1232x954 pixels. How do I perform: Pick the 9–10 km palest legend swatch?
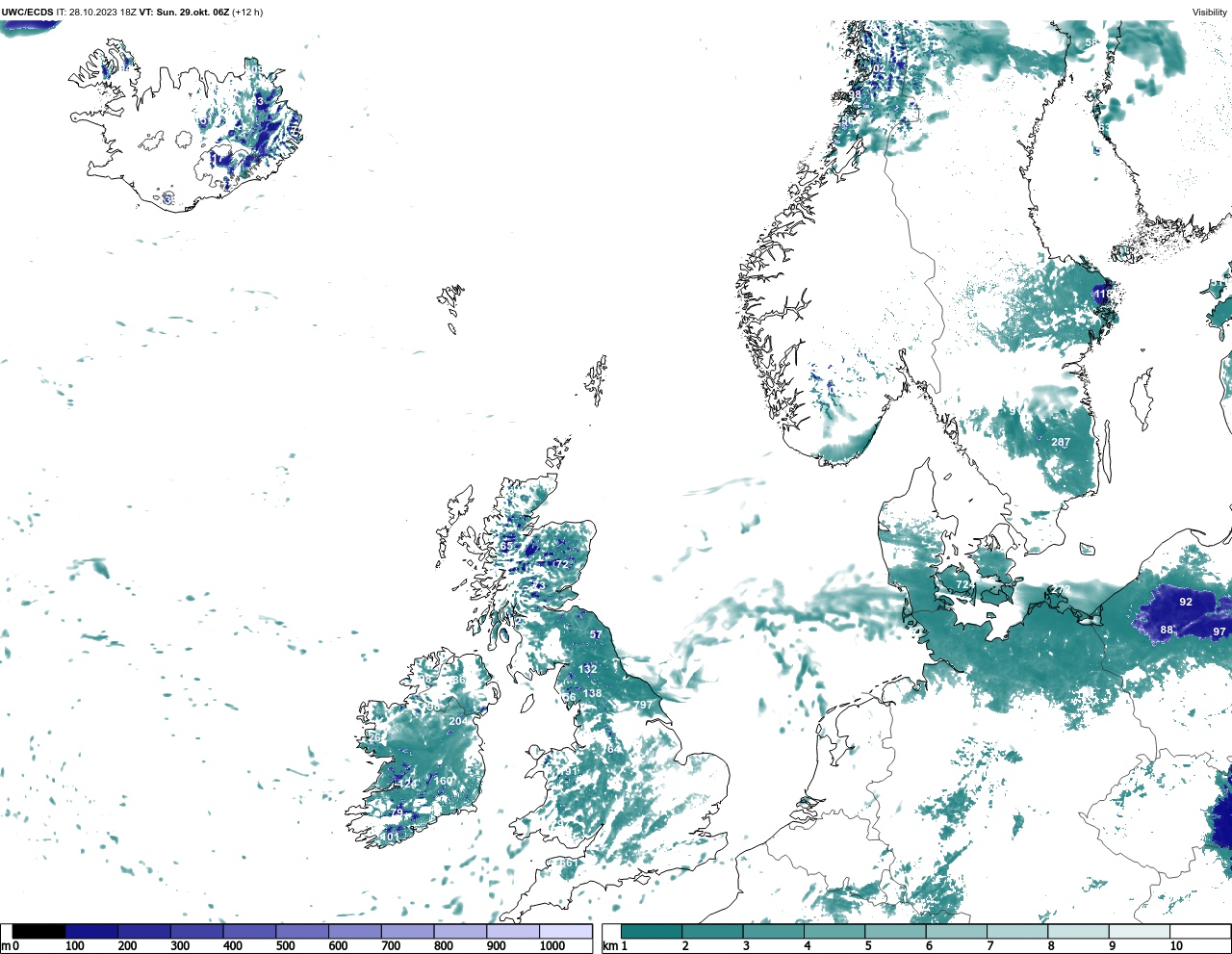pyautogui.click(x=1140, y=931)
